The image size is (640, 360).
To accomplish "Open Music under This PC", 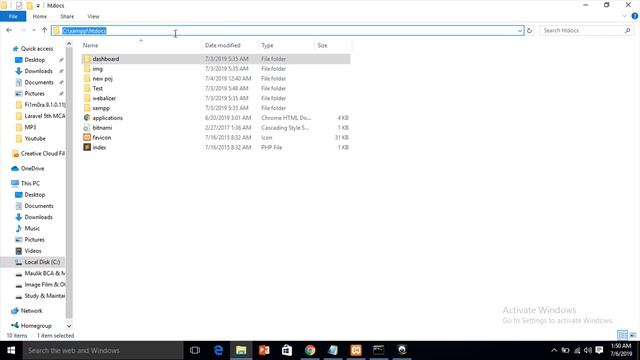I will point(32,228).
